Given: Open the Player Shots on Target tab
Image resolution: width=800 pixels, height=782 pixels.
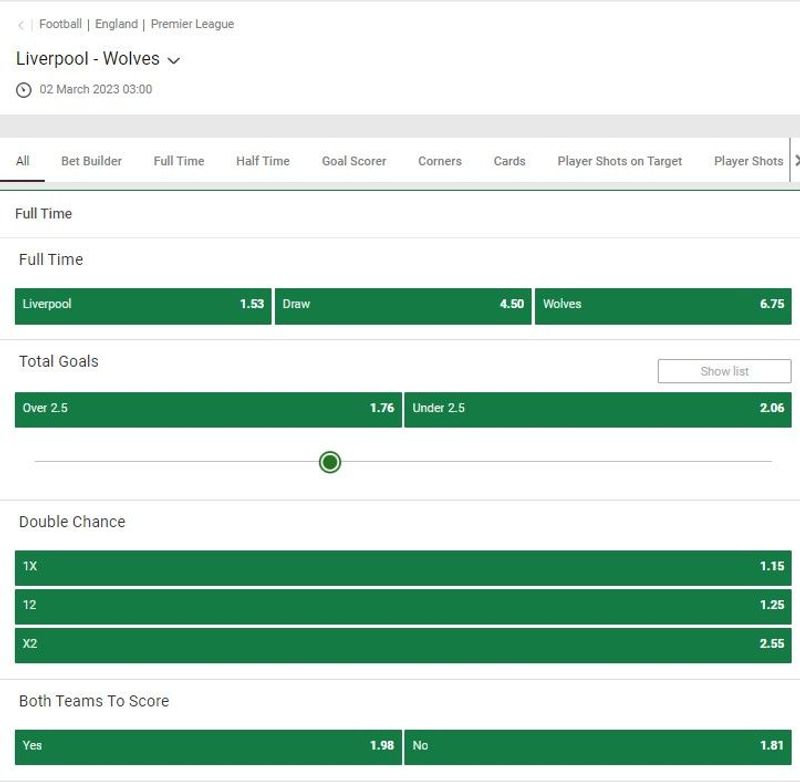Looking at the screenshot, I should click(619, 161).
